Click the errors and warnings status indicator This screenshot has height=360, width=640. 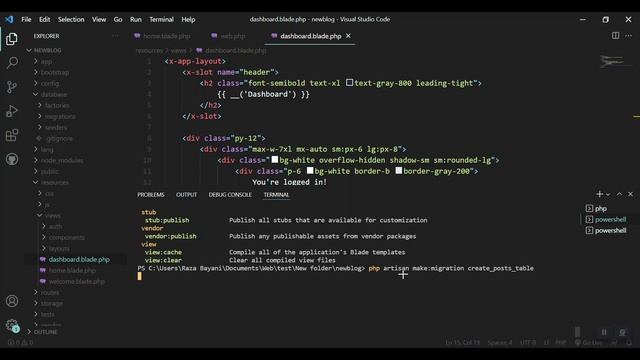[20, 343]
